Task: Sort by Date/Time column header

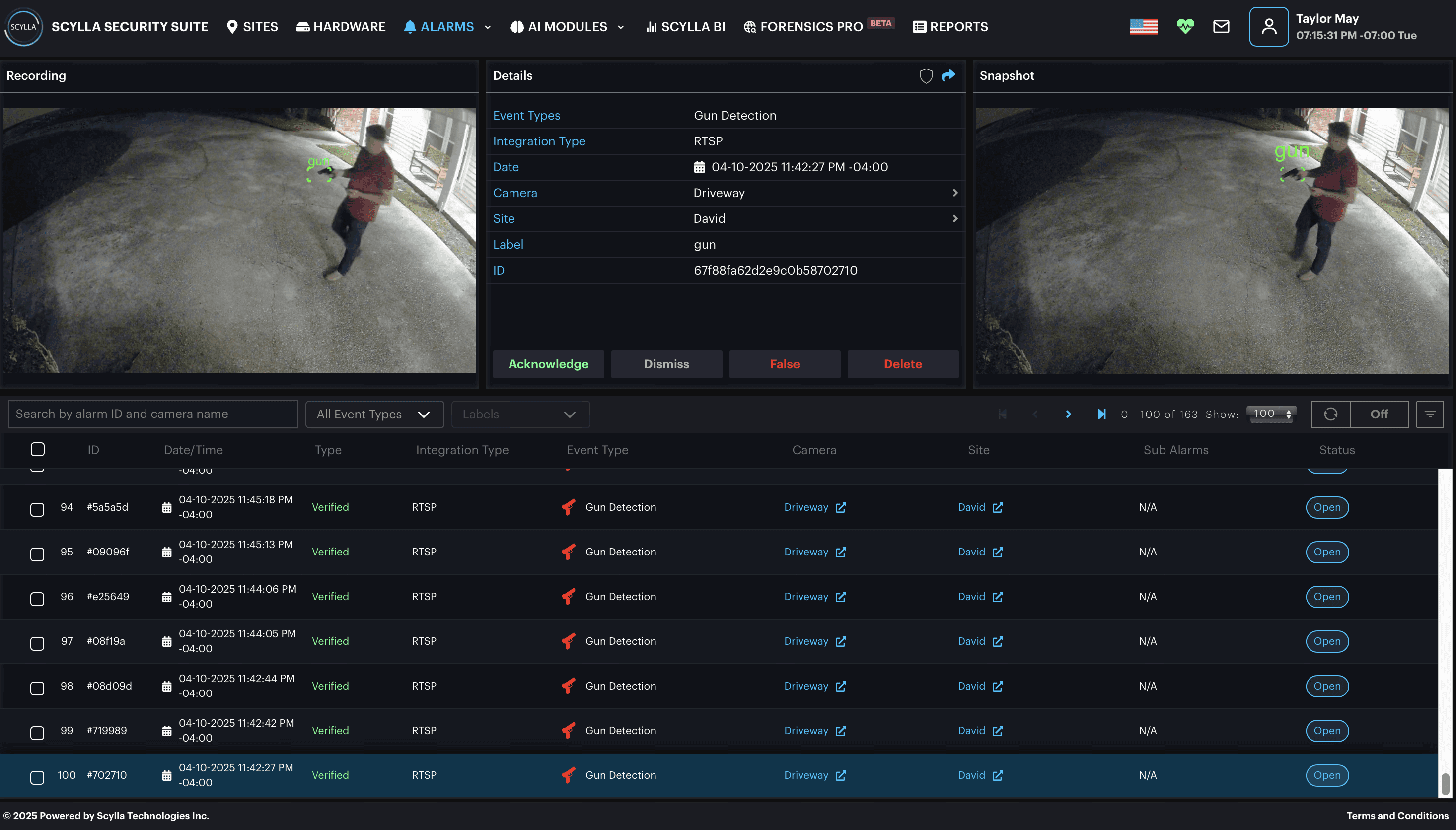Action: tap(193, 450)
